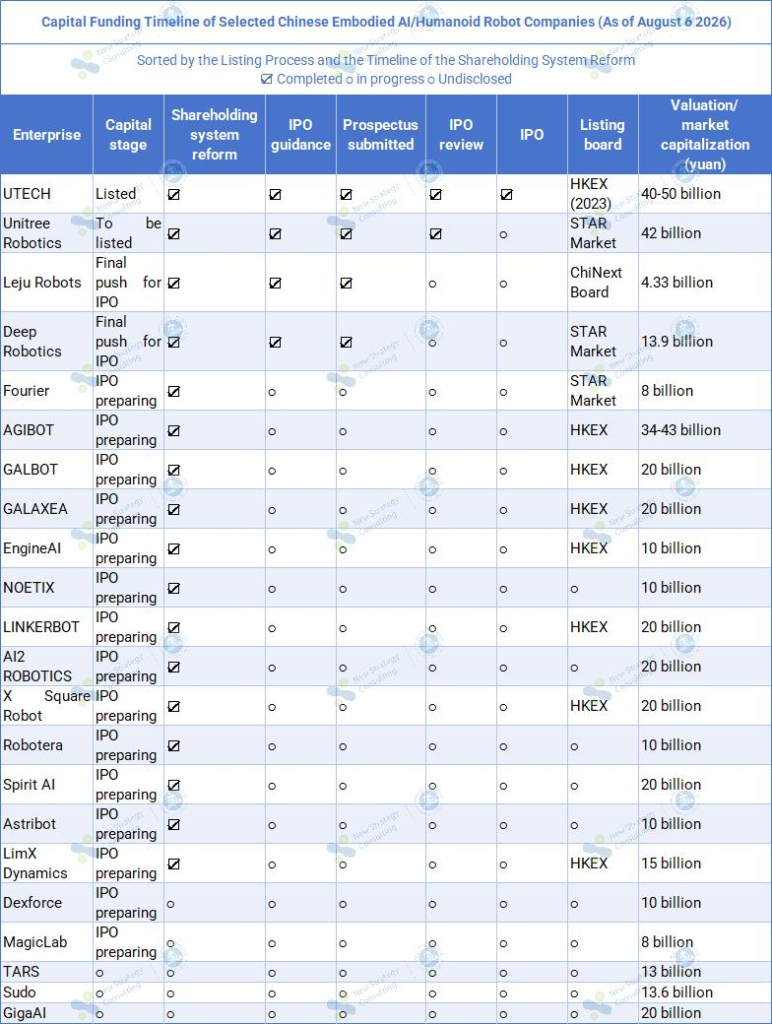Select the Unitree Robotics enterprise cell
772x1024 pixels.
pyautogui.click(x=46, y=233)
